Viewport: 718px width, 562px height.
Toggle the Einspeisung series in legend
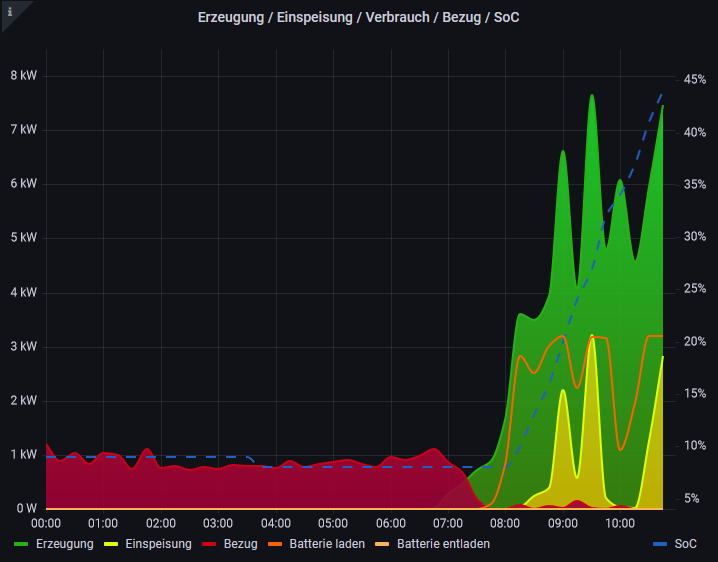tap(158, 544)
